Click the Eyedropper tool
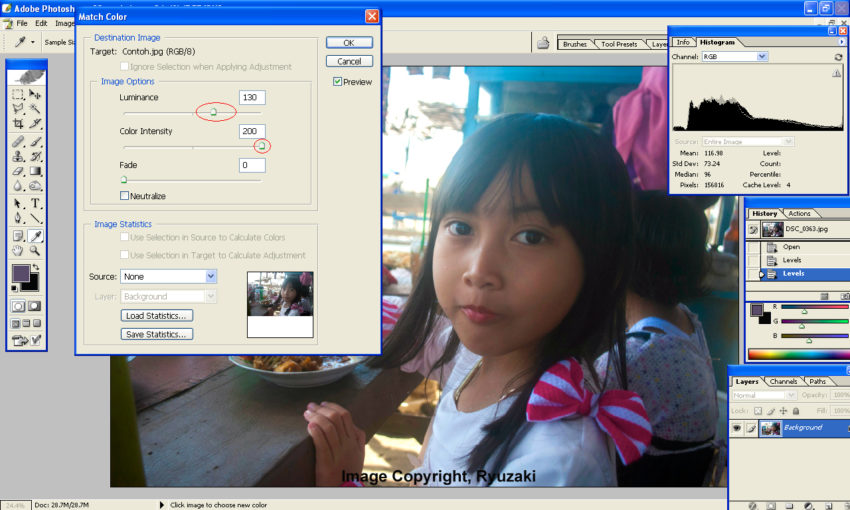Screen dimensions: 850x510 click(35, 236)
